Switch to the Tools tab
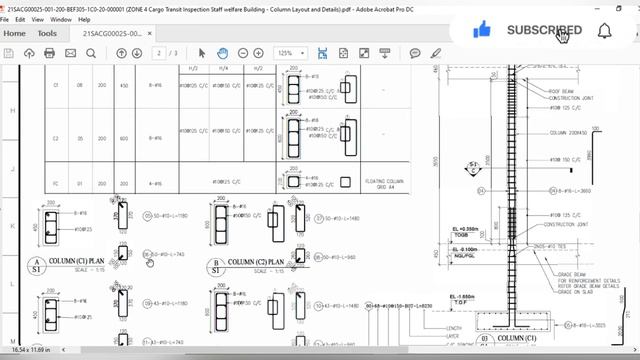640x360 pixels. tap(47, 33)
